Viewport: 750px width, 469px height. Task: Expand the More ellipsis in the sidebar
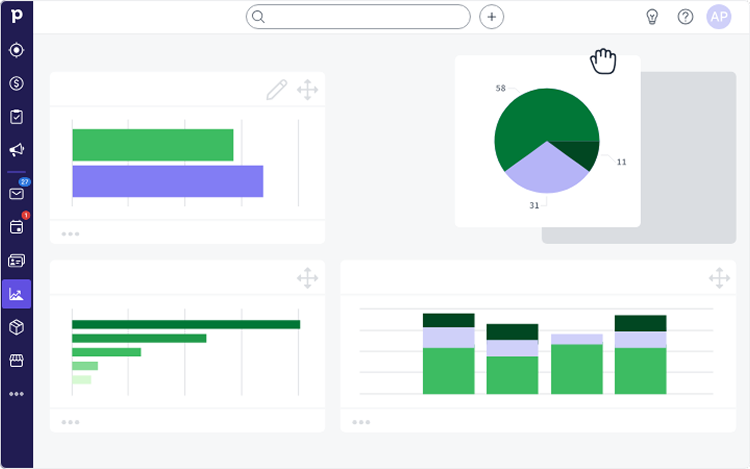click(x=16, y=394)
